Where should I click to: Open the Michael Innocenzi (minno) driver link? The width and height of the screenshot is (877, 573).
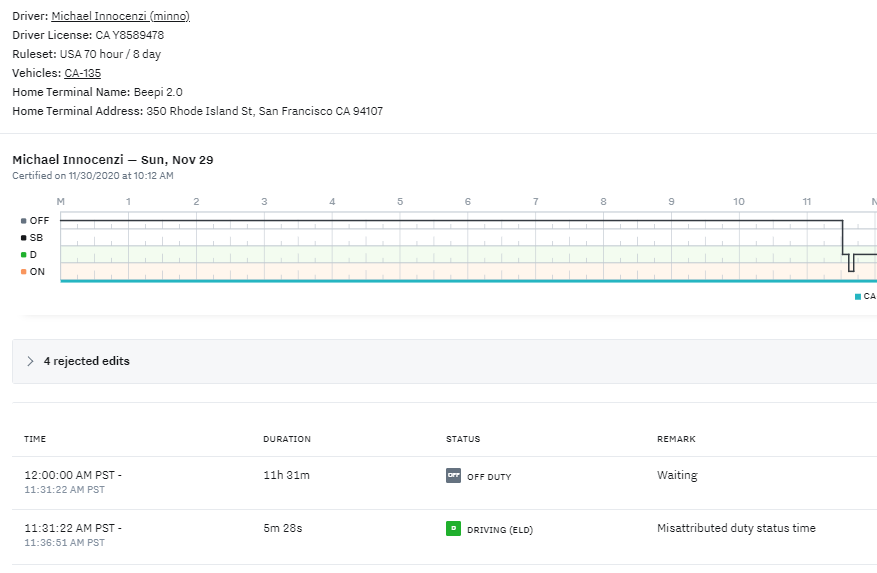click(x=120, y=16)
